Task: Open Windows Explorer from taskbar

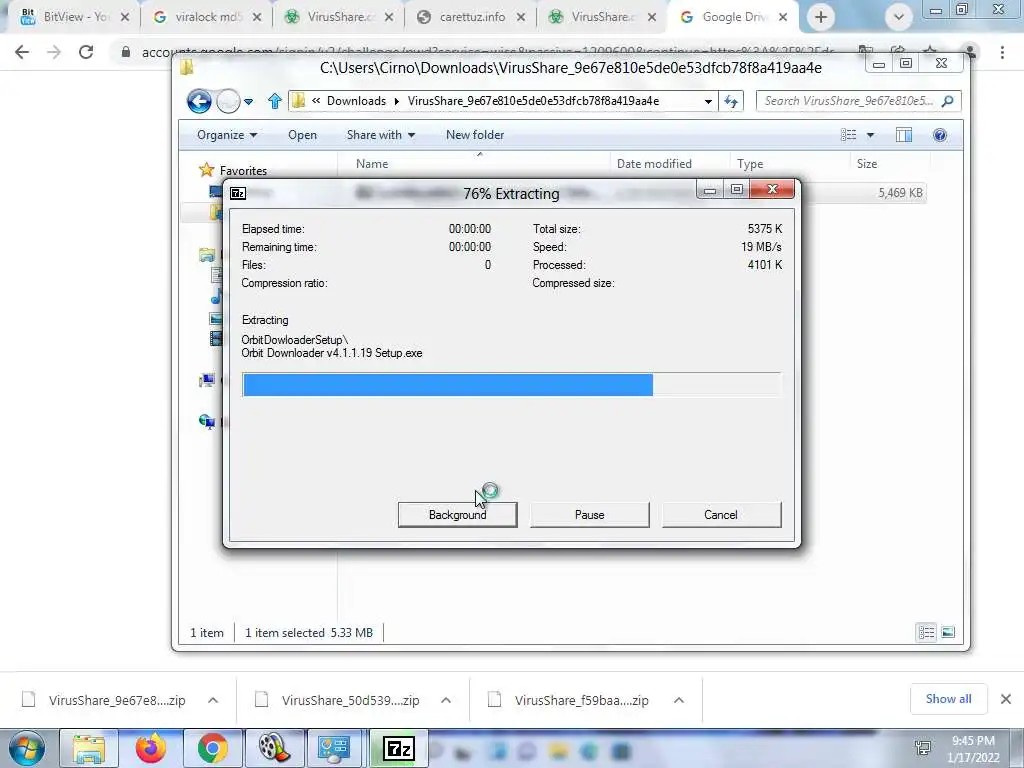Action: 89,748
